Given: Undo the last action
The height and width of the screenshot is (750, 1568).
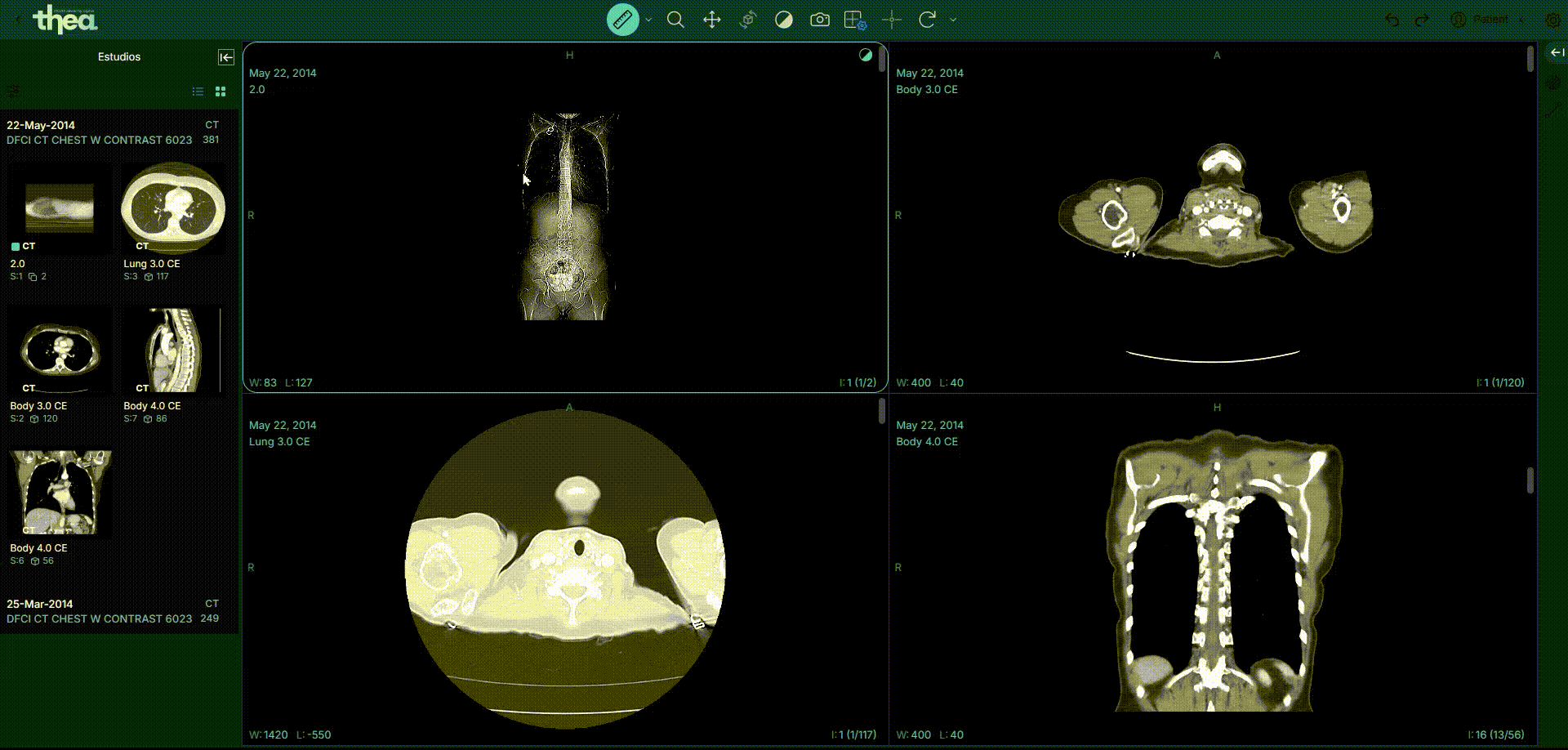Looking at the screenshot, I should click(1392, 20).
